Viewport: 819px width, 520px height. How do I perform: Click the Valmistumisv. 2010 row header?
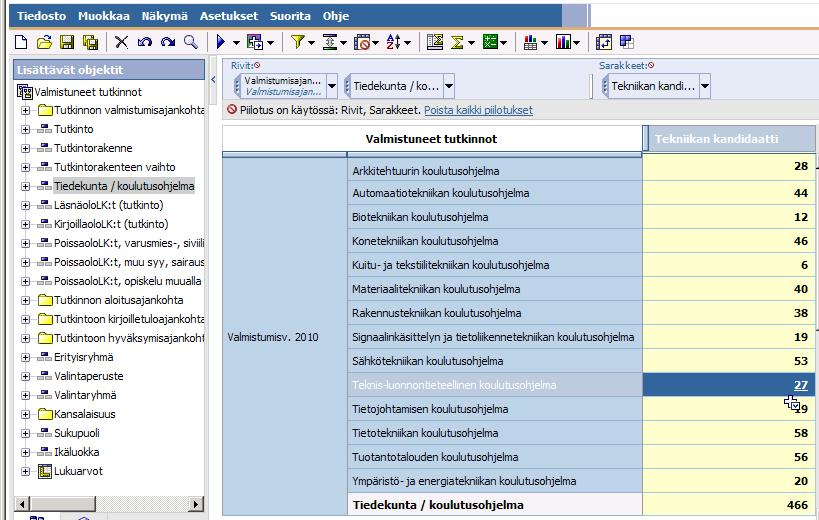[x=285, y=337]
